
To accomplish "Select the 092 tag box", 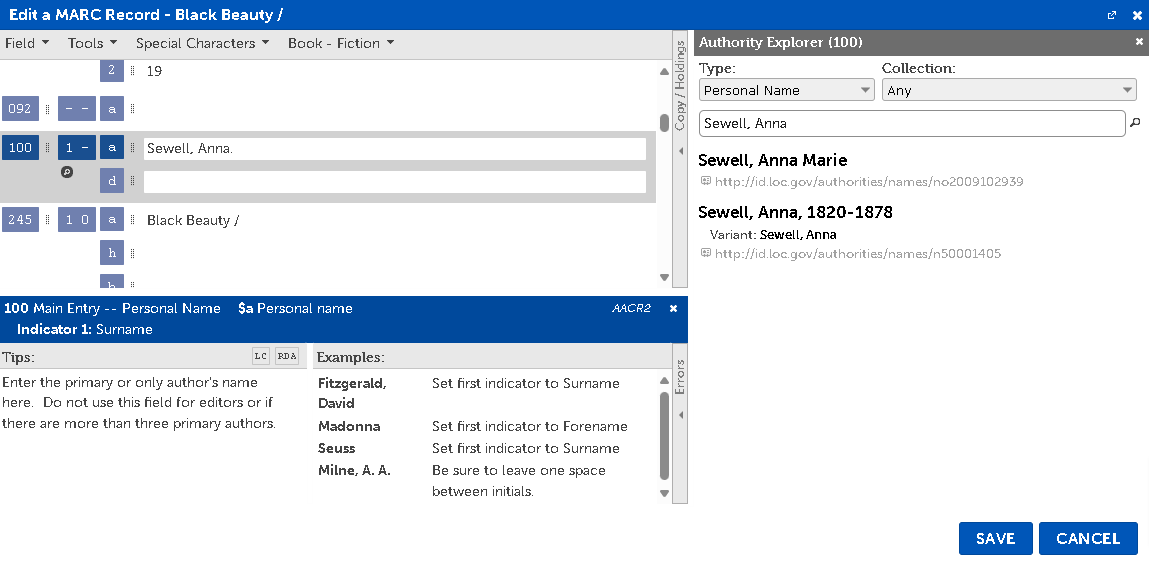I will (20, 109).
